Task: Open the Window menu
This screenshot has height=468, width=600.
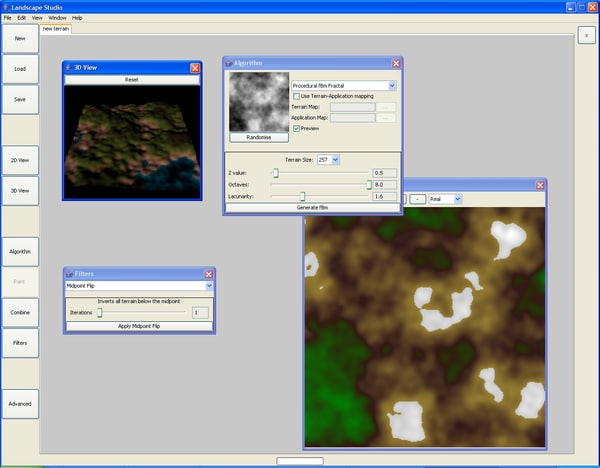Action: tap(57, 18)
